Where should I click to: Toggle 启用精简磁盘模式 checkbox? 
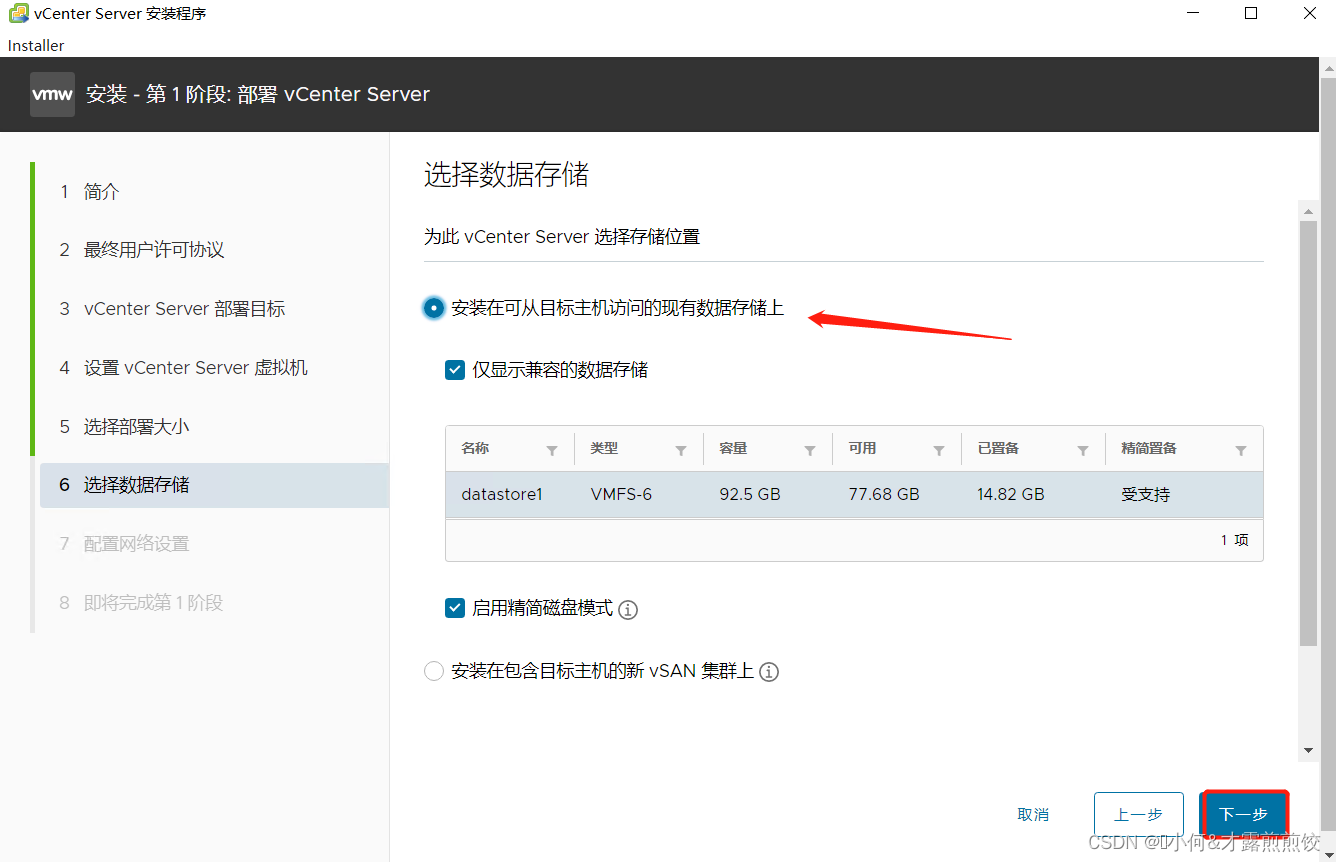[455, 608]
